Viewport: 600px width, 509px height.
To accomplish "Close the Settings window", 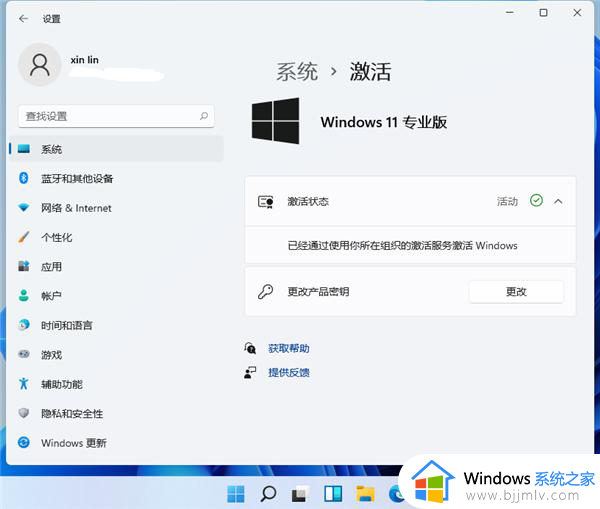I will pyautogui.click(x=577, y=13).
